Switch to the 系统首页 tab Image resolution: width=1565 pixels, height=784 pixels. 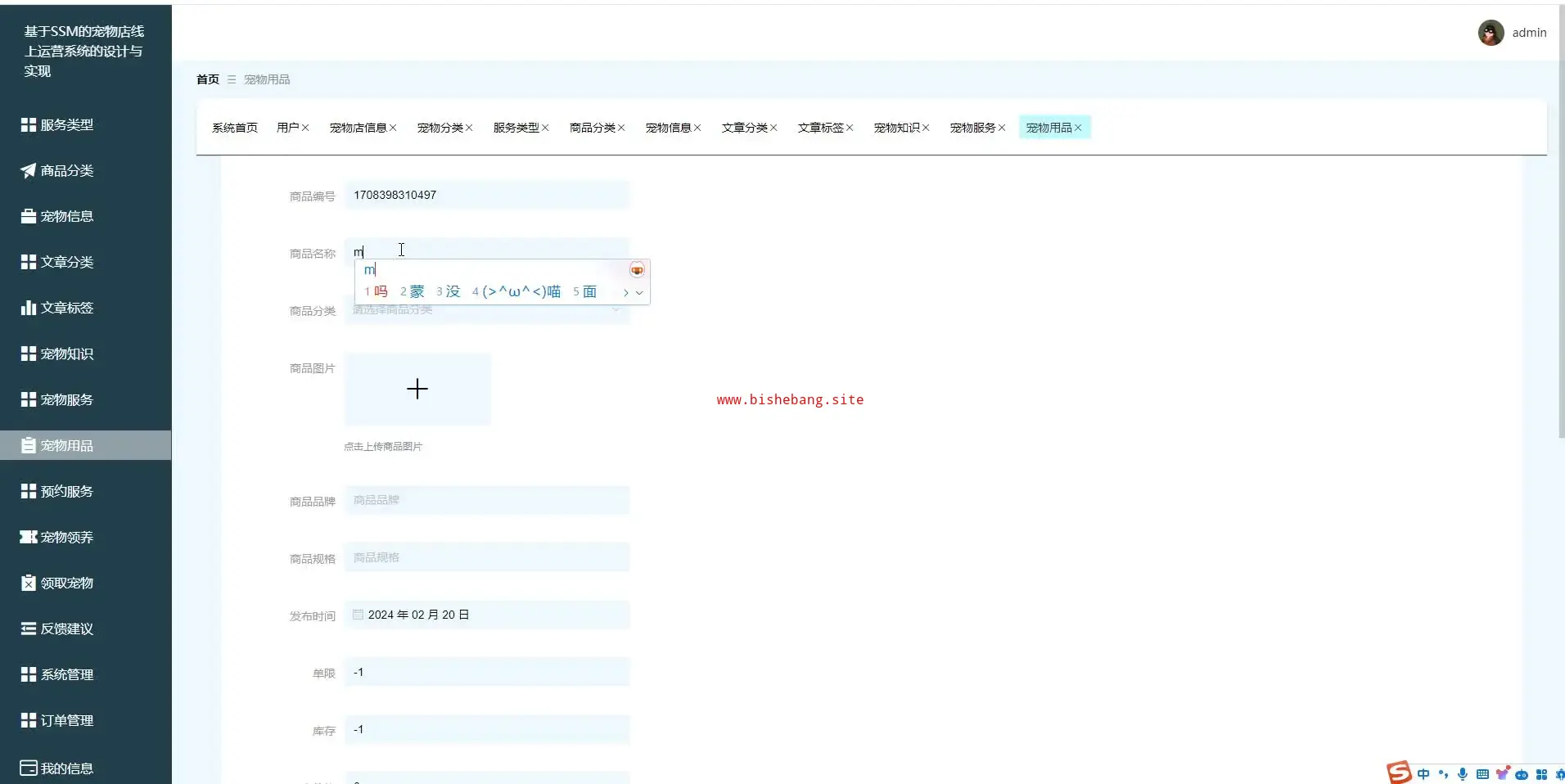tap(235, 128)
